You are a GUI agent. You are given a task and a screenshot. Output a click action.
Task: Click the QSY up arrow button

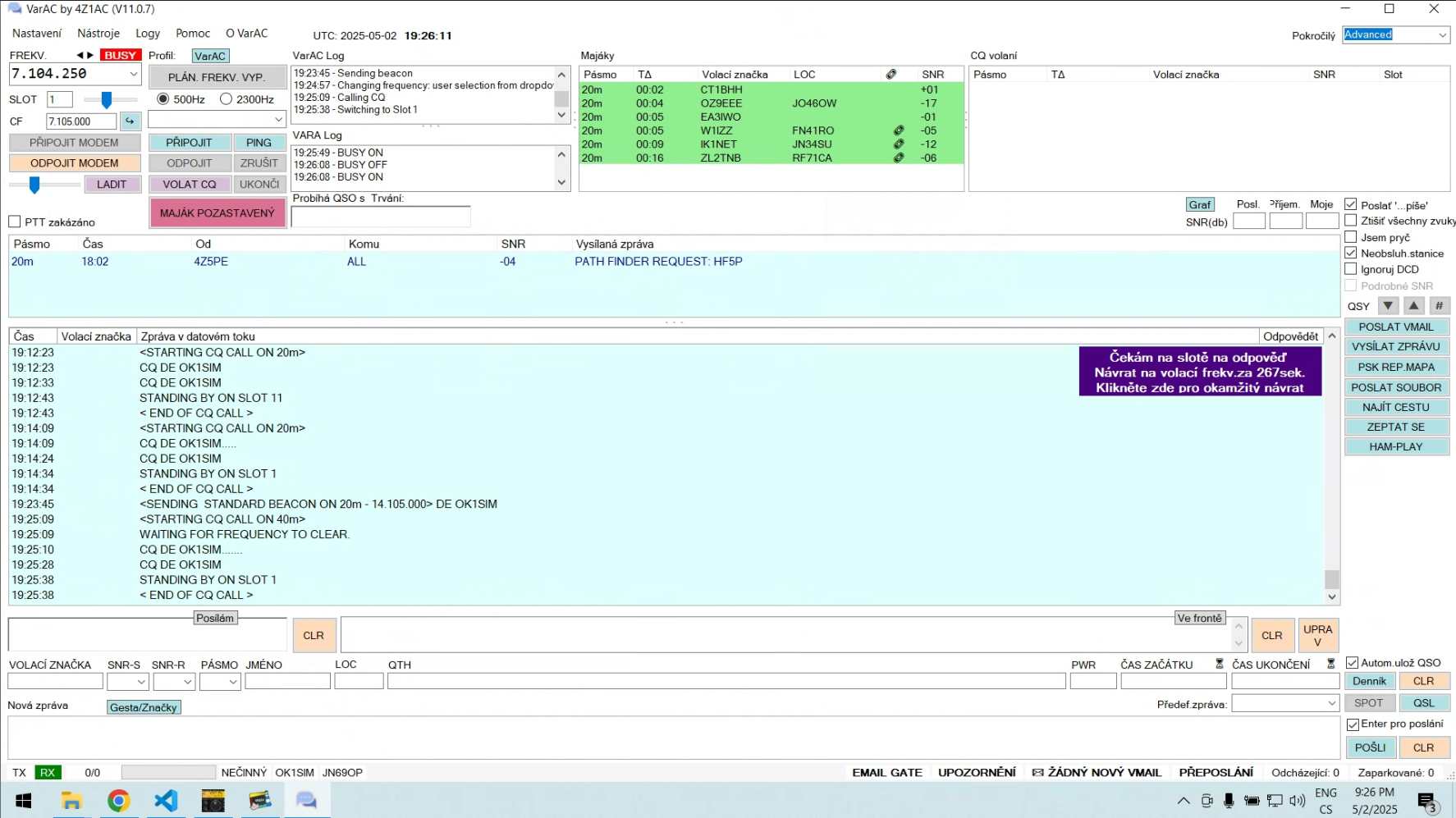tap(1413, 305)
